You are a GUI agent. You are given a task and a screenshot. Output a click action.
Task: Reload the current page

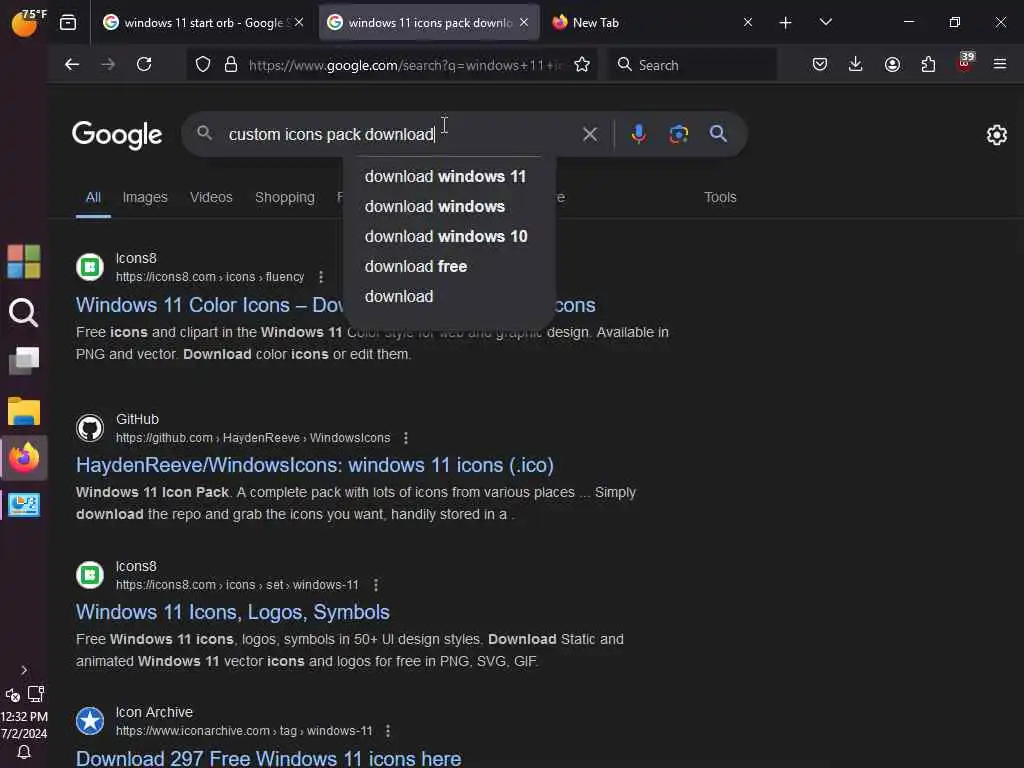pos(144,64)
